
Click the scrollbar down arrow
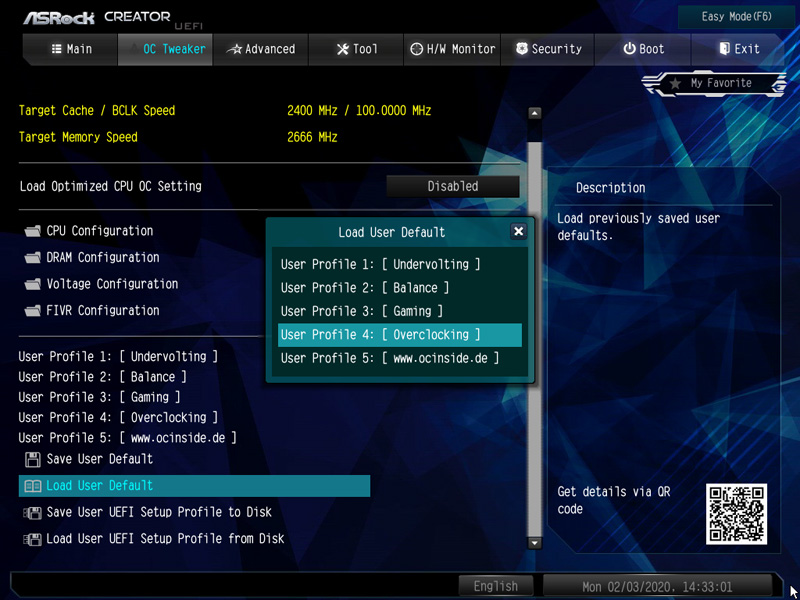click(x=534, y=543)
